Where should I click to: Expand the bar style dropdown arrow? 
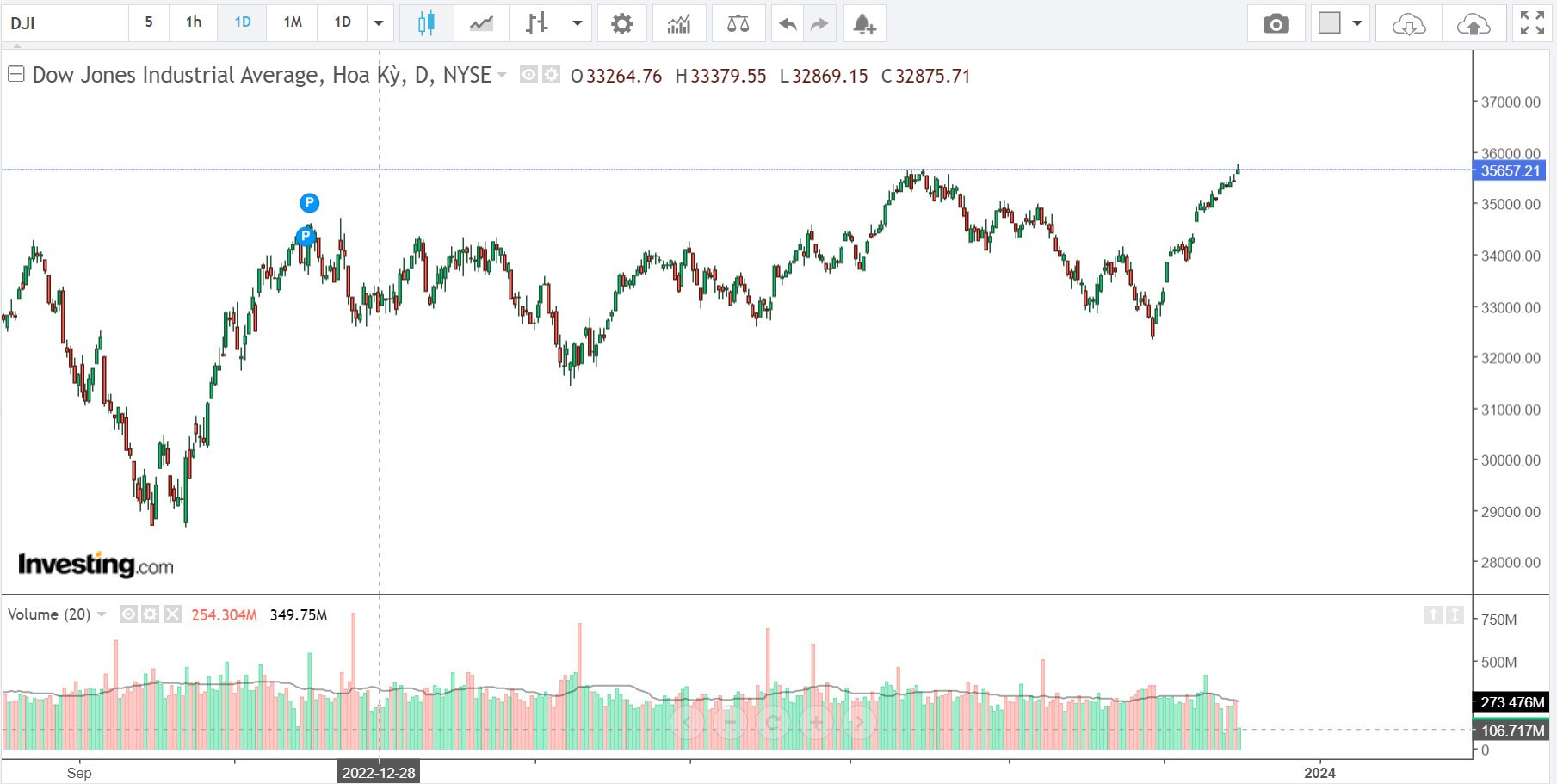tap(578, 23)
